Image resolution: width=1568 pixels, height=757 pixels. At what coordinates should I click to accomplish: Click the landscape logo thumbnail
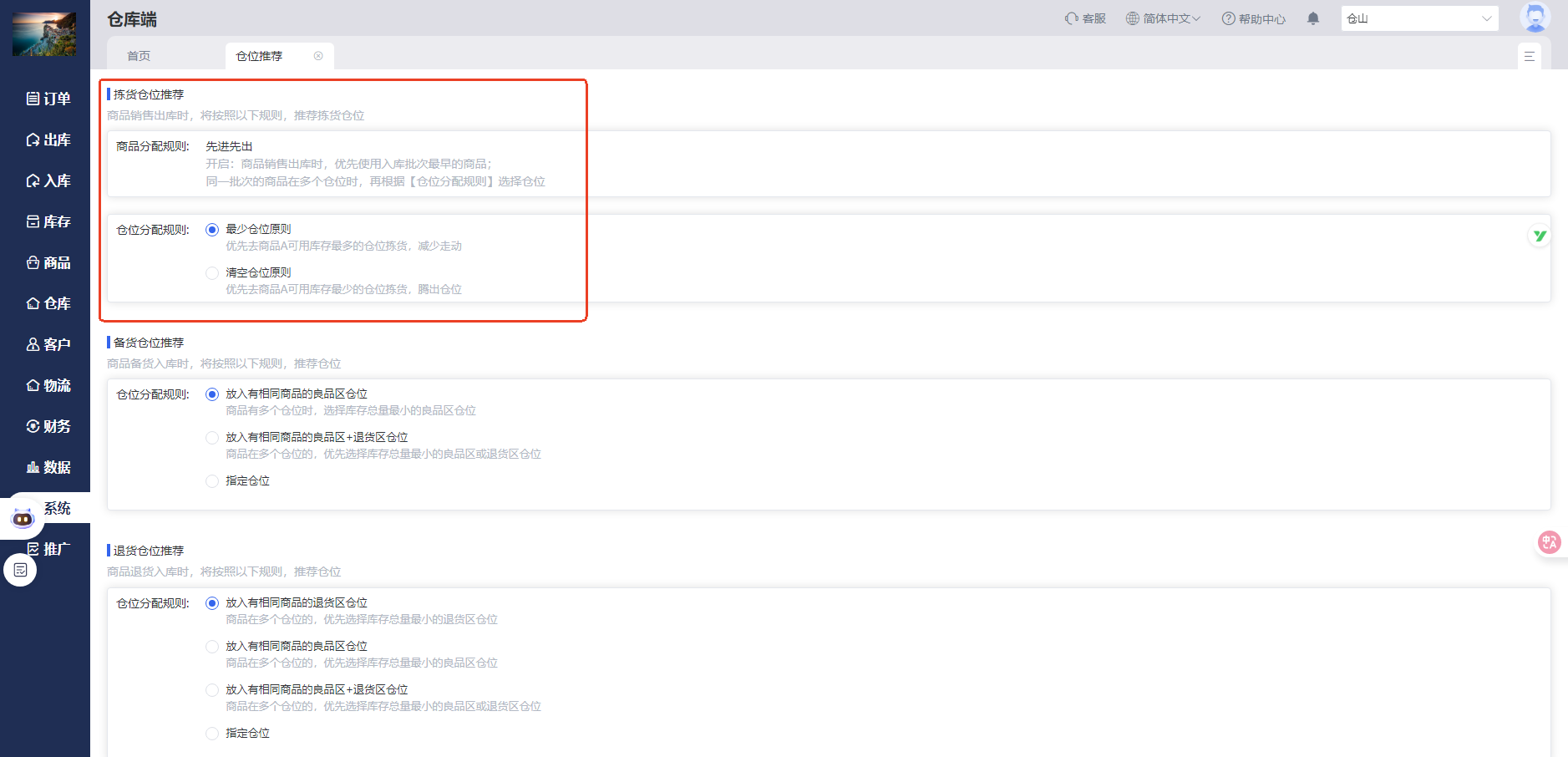pos(44,34)
